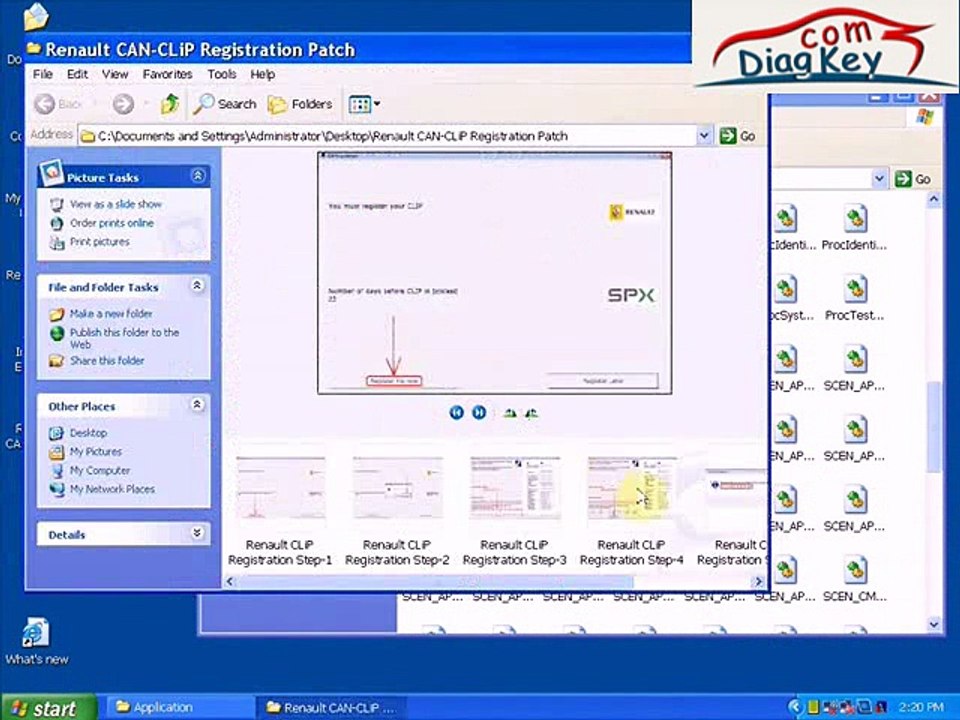This screenshot has height=720, width=960.
Task: Rotate image counterclockwise icon
Action: tap(531, 413)
